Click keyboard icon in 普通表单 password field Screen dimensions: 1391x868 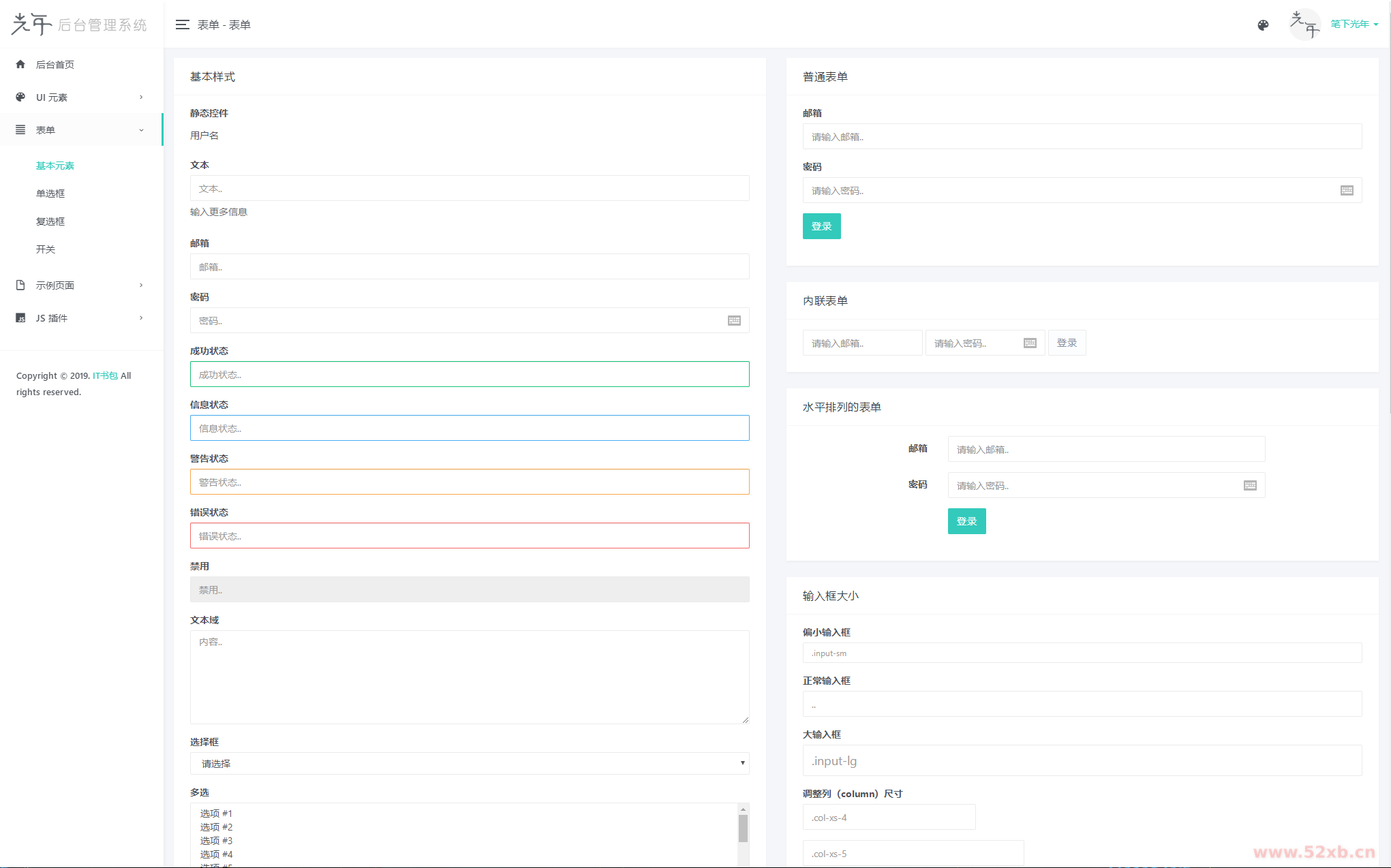[1347, 191]
